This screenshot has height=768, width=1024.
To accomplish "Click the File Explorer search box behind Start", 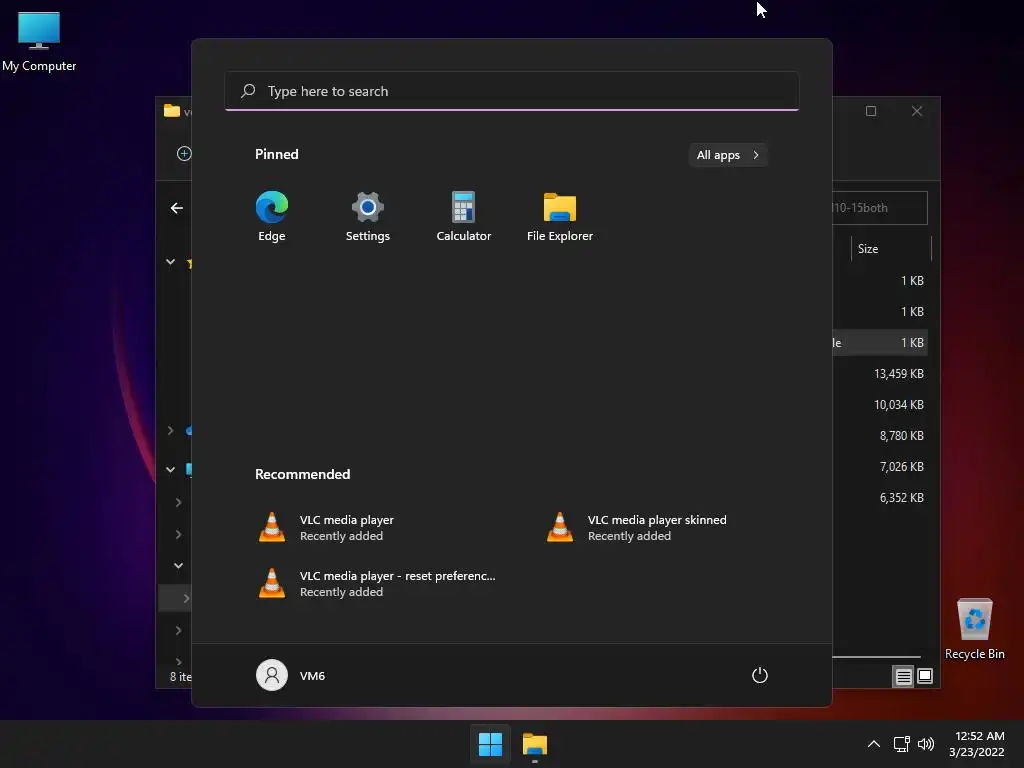I will 880,208.
